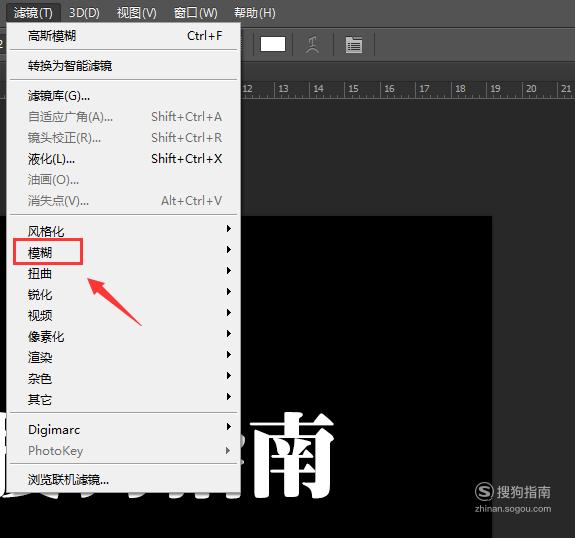This screenshot has height=538, width=575.
Task: Expand the 杂色 submenu
Action: click(x=124, y=378)
